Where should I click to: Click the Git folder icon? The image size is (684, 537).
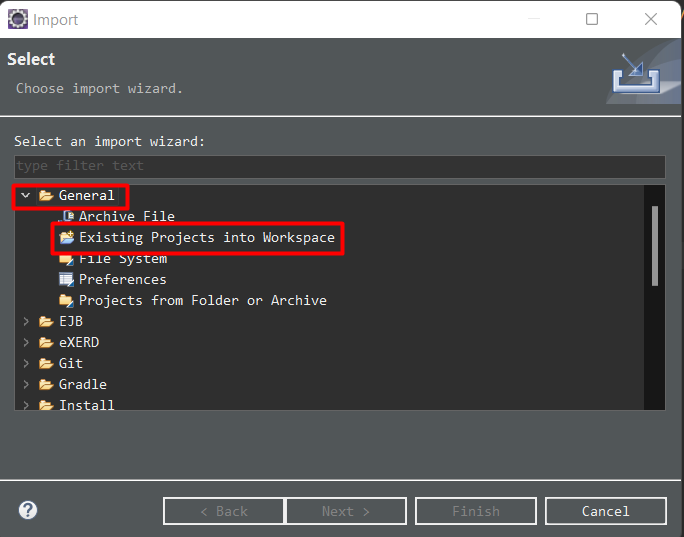[46, 363]
